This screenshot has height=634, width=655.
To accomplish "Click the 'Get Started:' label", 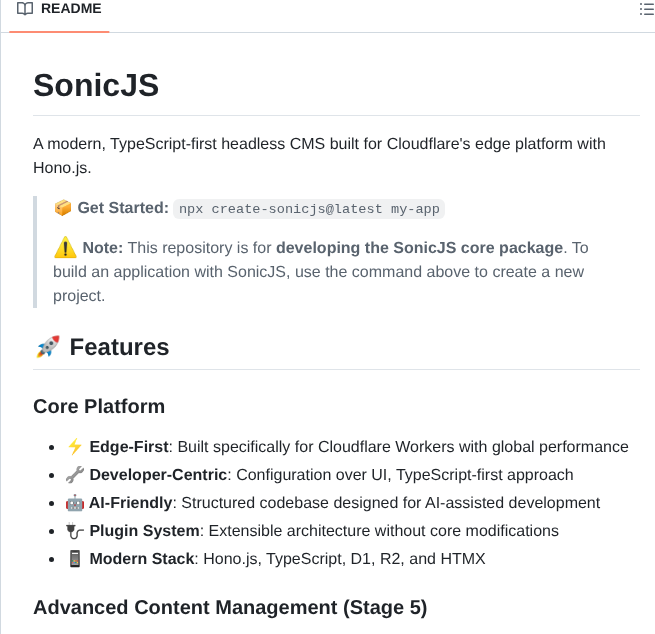I will click(123, 208).
